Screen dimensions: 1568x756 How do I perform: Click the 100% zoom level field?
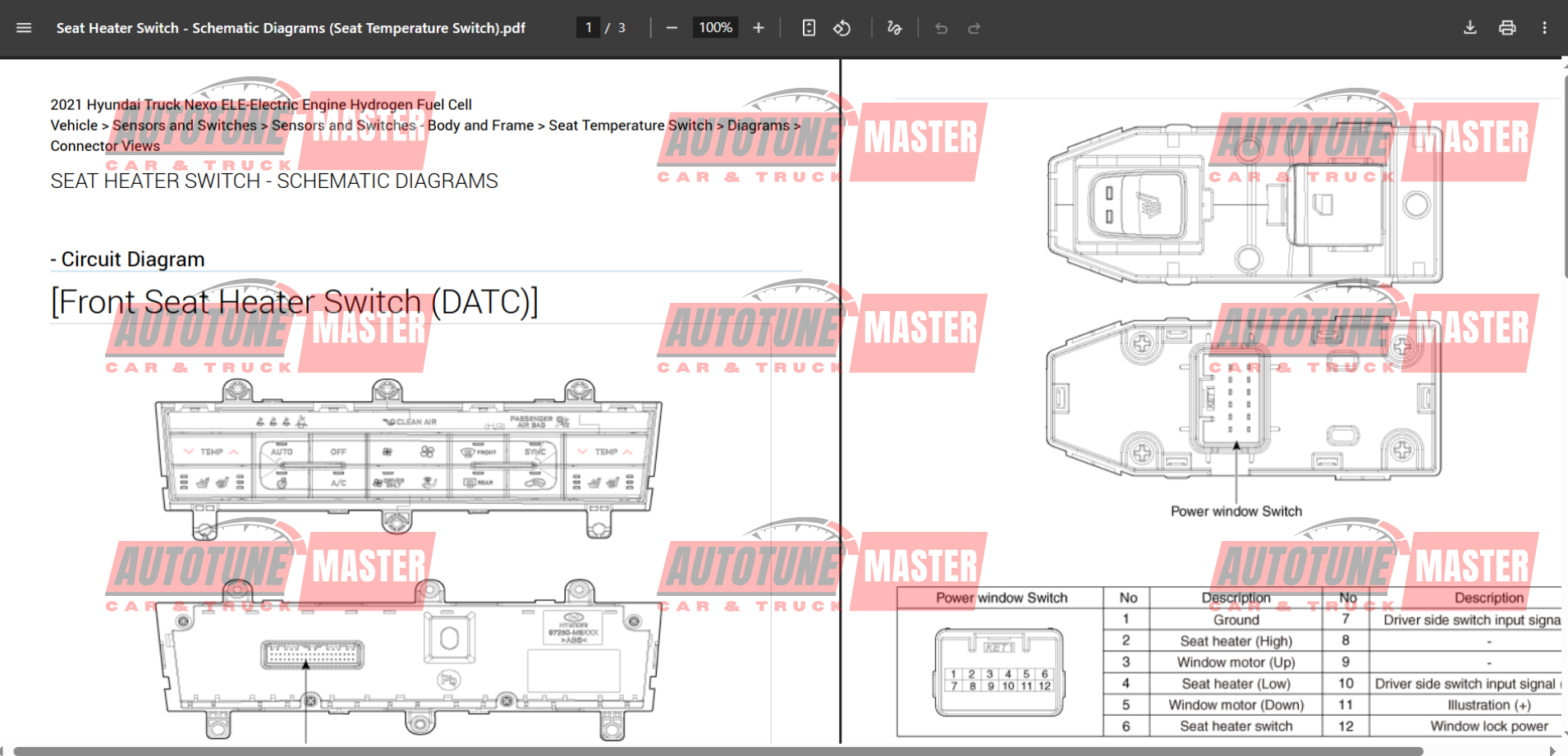715,28
